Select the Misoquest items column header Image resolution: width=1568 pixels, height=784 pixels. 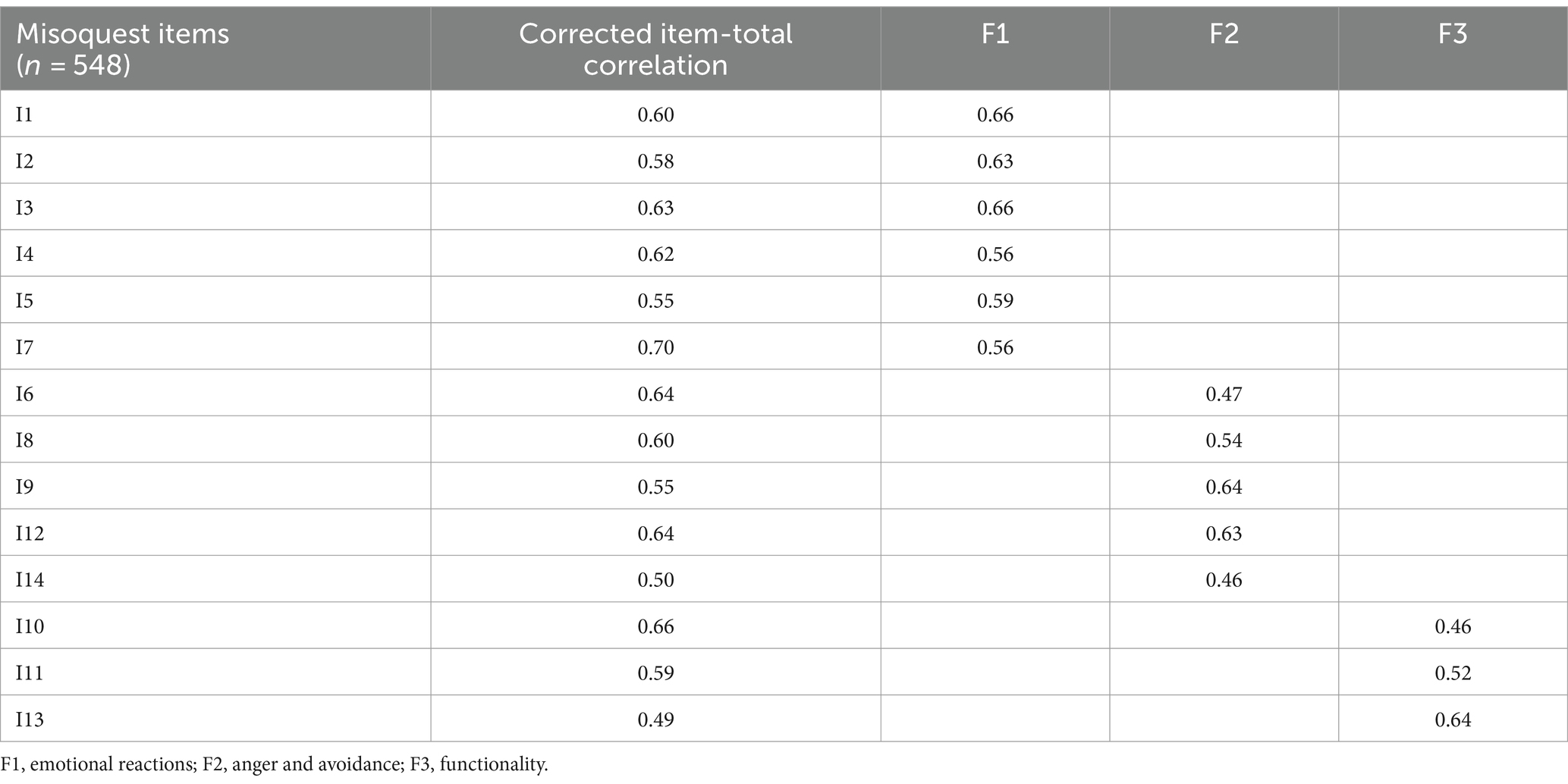click(x=123, y=49)
